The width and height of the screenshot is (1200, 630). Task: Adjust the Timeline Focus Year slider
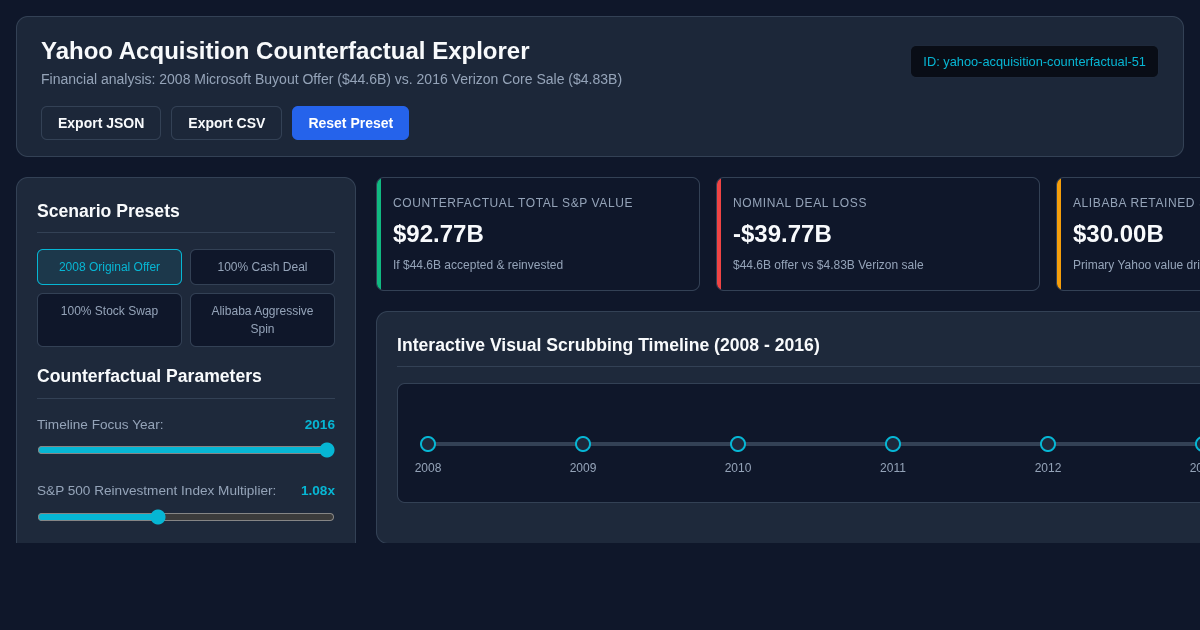[x=186, y=450]
